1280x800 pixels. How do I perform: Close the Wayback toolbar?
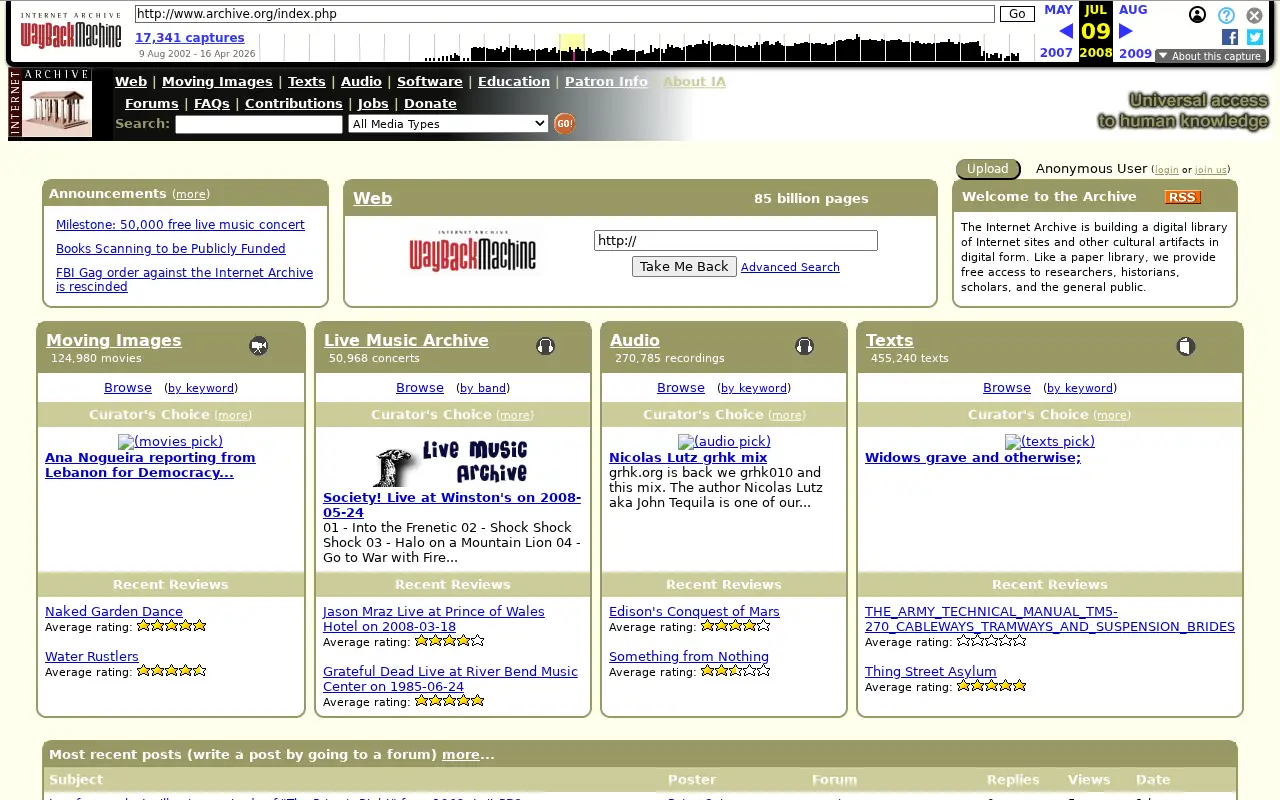click(1254, 15)
